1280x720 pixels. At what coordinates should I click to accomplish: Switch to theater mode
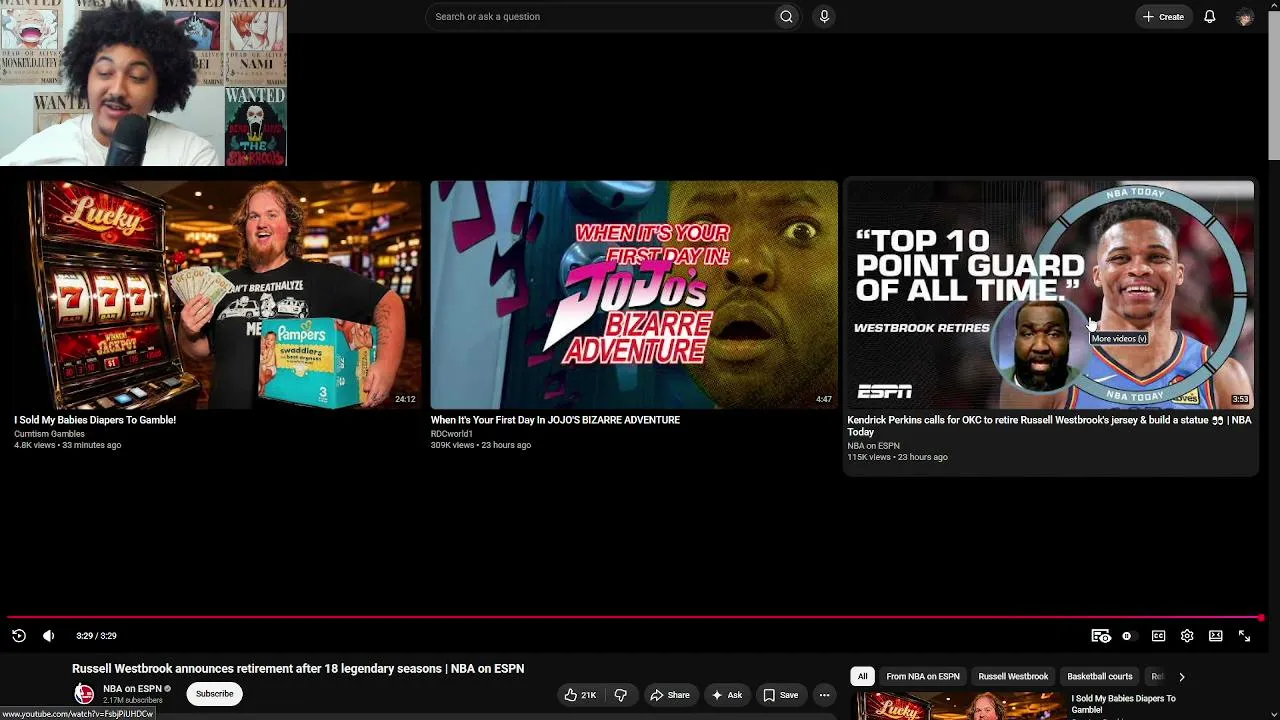point(1216,636)
